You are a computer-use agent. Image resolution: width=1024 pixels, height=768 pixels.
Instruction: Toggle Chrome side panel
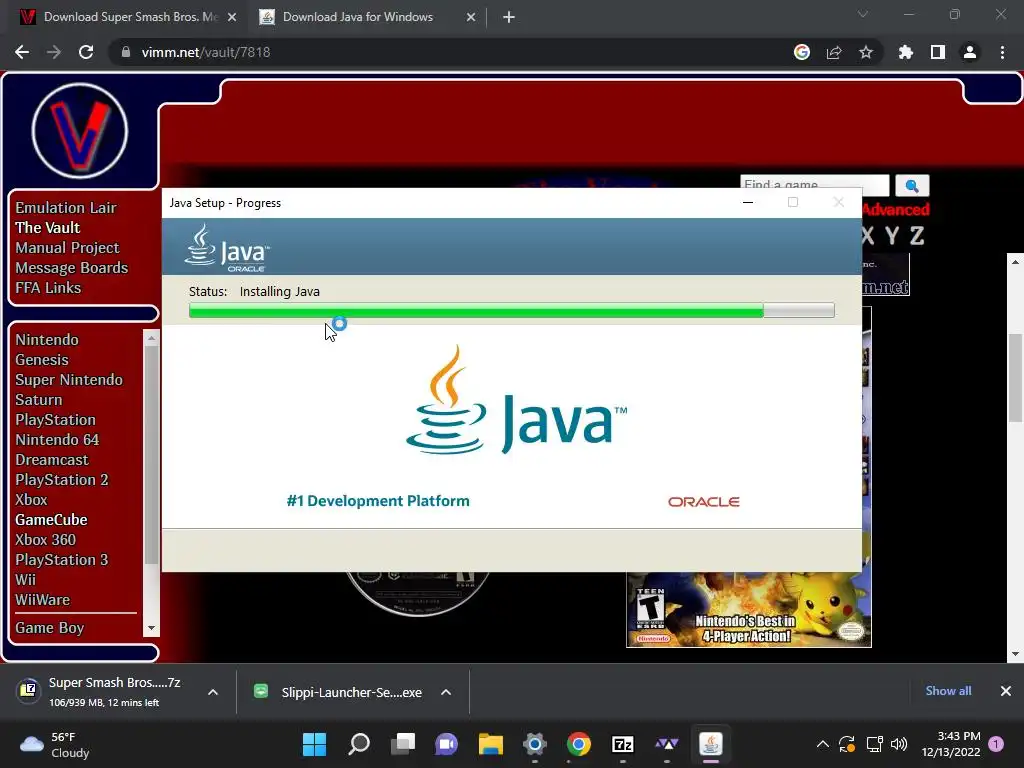tap(938, 52)
